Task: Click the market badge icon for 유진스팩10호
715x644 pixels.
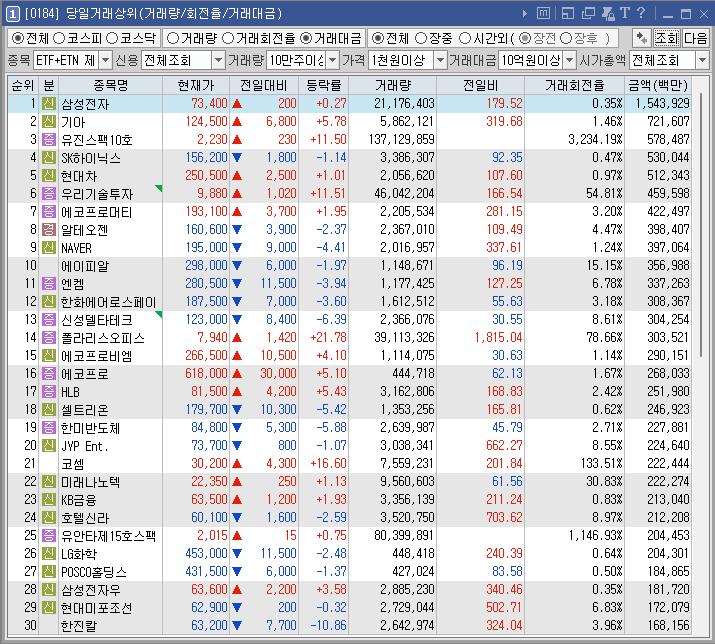Action: pyautogui.click(x=49, y=140)
